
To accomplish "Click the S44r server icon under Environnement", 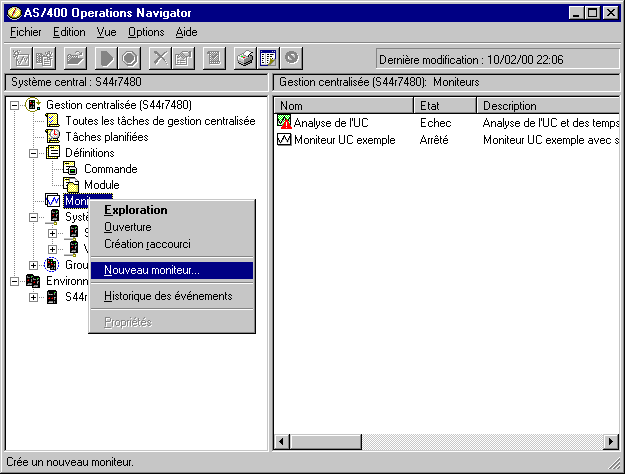I will (52, 297).
